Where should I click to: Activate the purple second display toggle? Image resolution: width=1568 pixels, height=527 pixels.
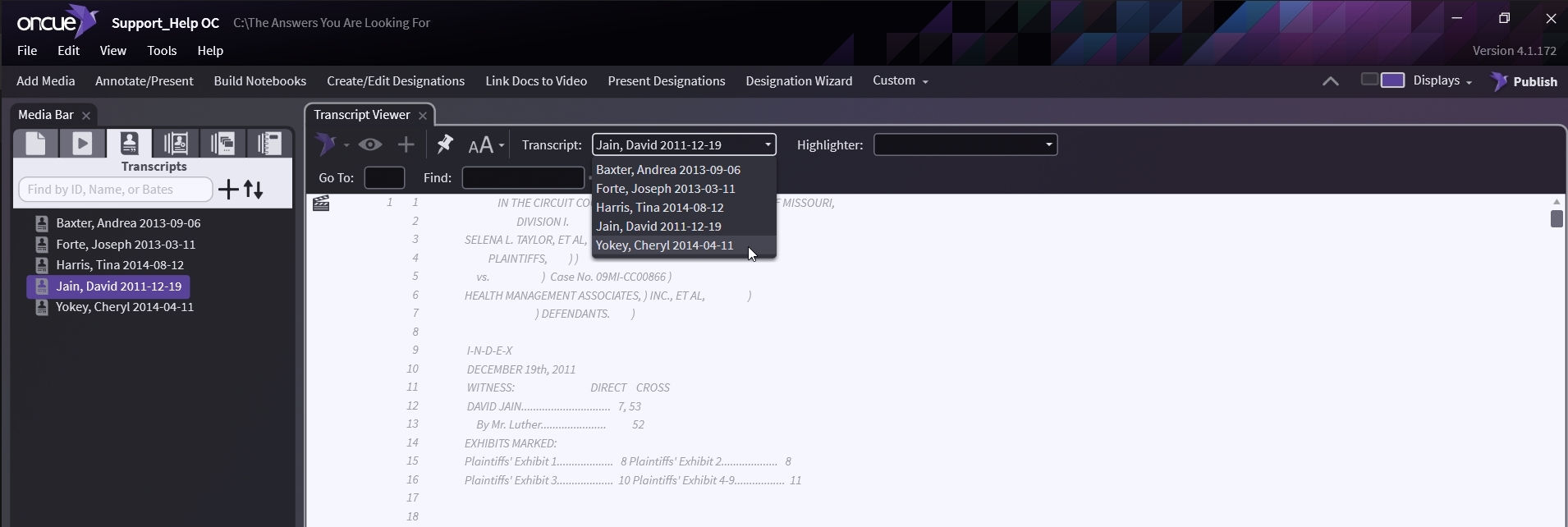click(1392, 80)
